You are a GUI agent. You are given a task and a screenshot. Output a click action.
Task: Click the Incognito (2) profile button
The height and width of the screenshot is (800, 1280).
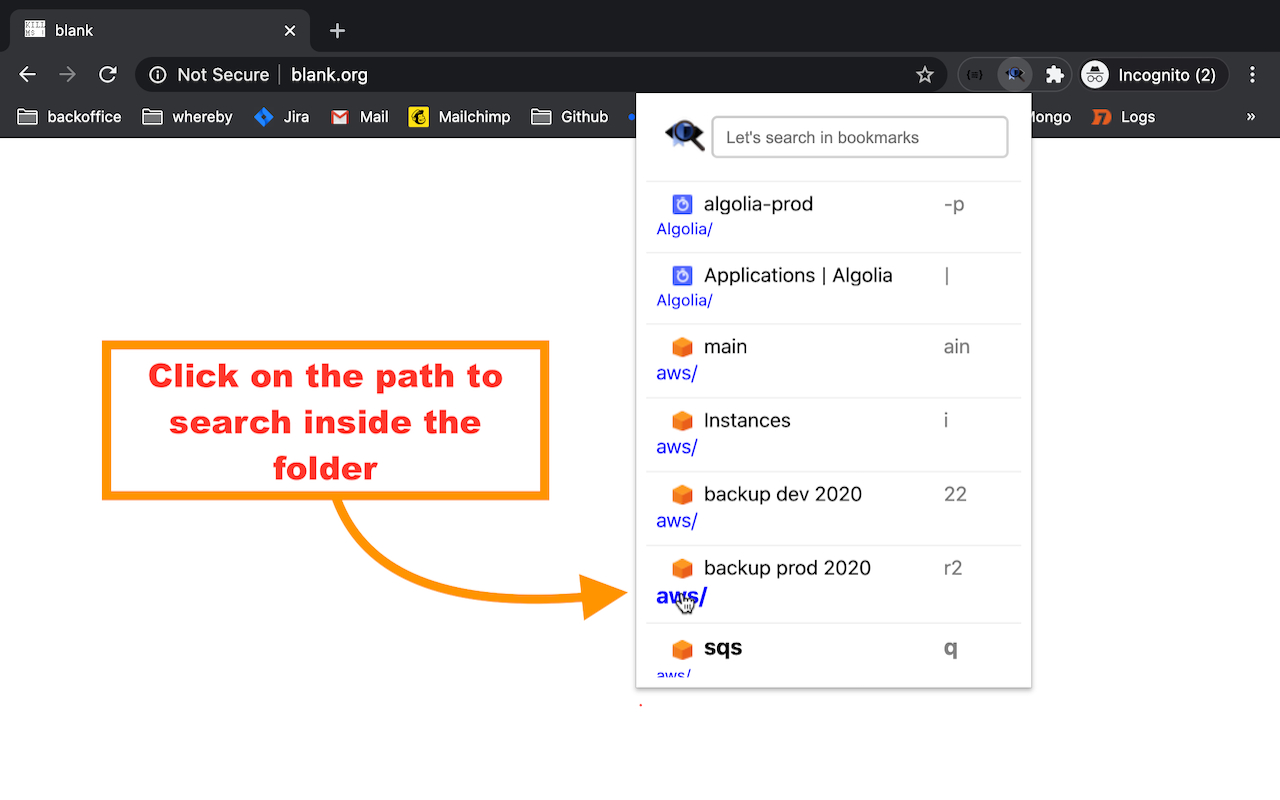tap(1150, 74)
